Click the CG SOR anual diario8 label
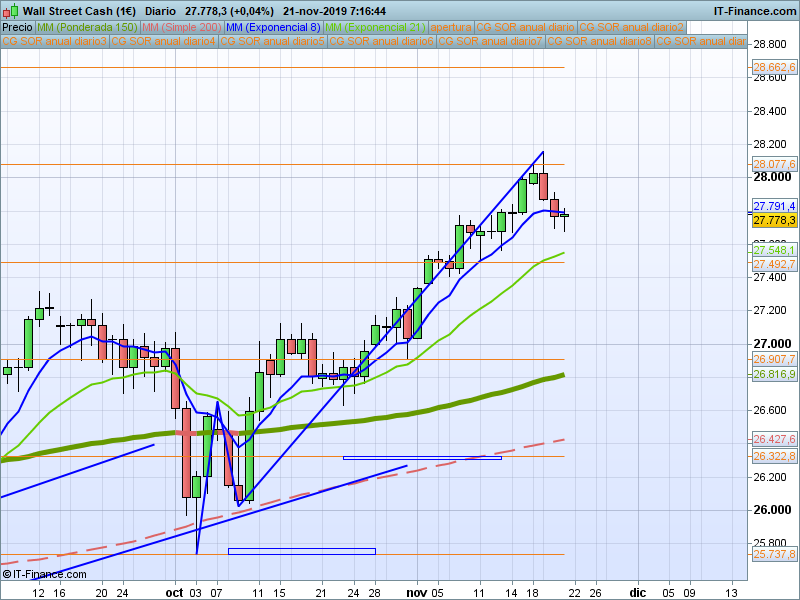 click(x=599, y=41)
